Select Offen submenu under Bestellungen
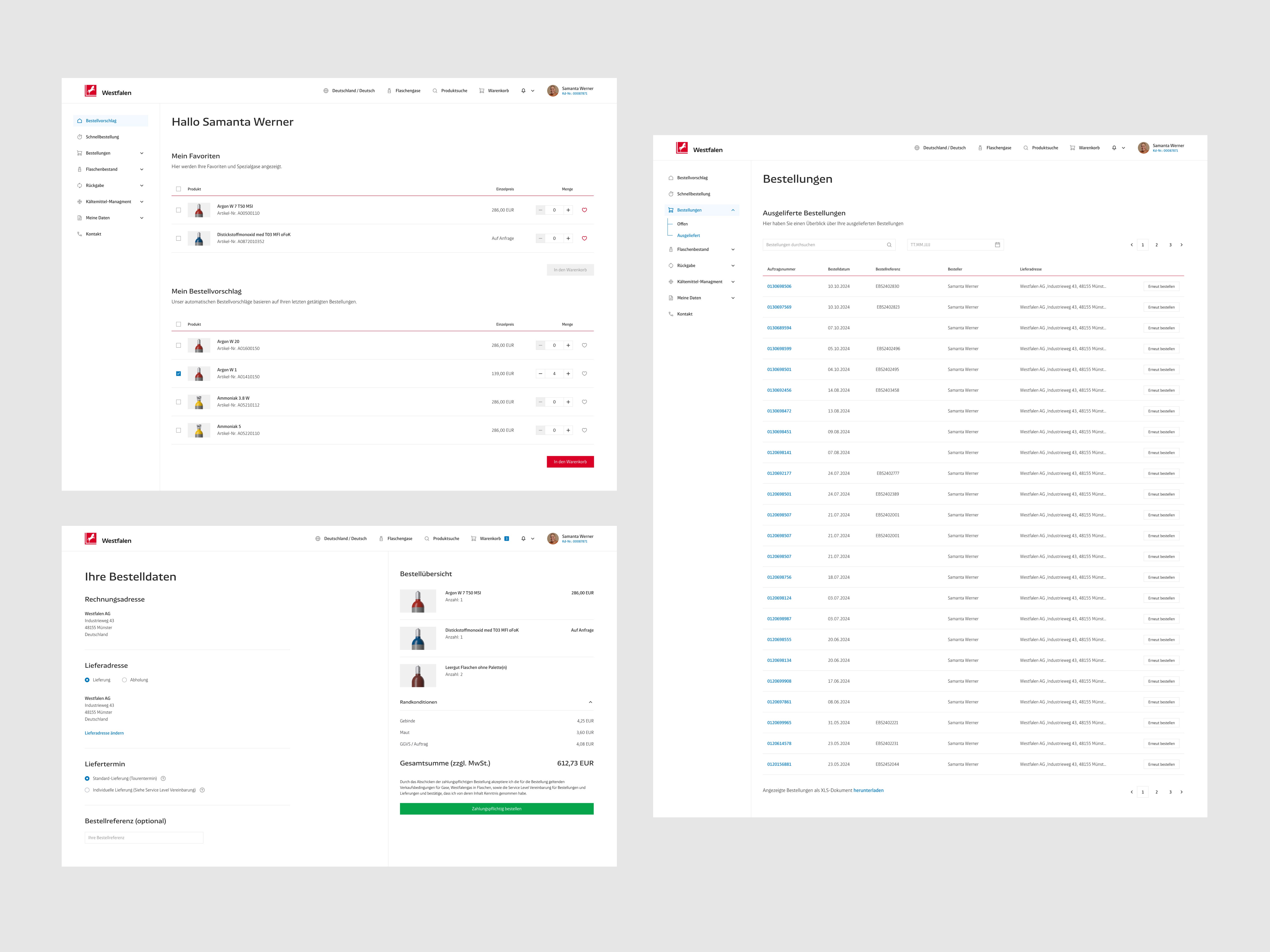 (x=682, y=224)
